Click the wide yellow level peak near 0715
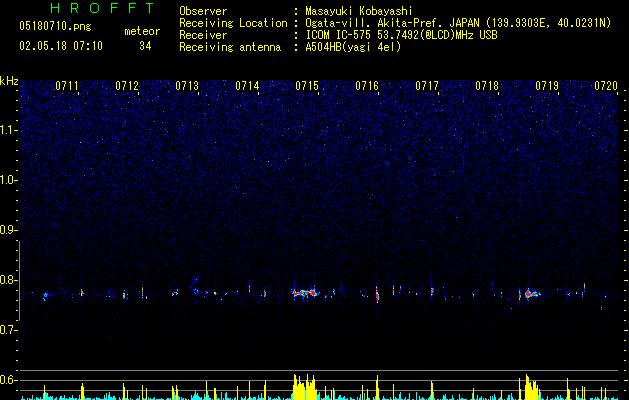The image size is (629, 400). [305, 387]
